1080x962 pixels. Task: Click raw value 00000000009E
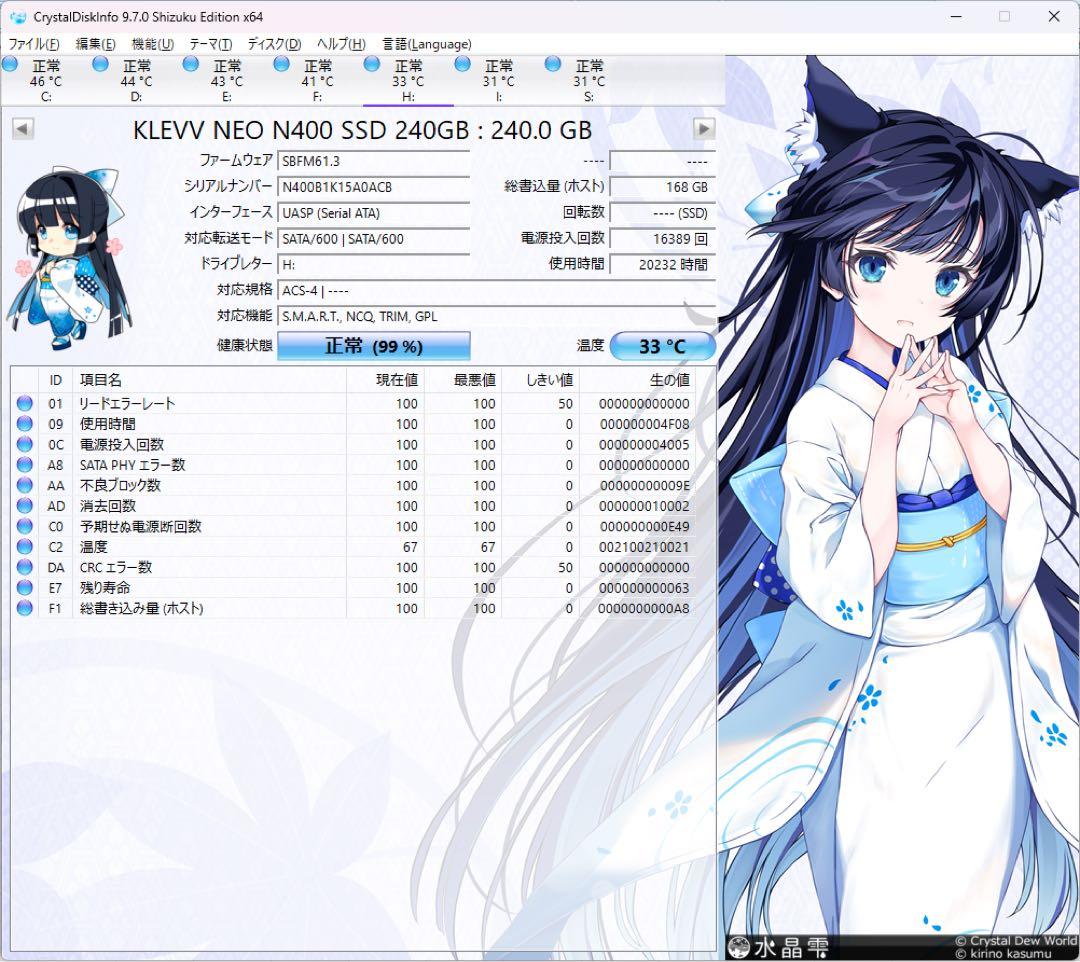[x=644, y=485]
